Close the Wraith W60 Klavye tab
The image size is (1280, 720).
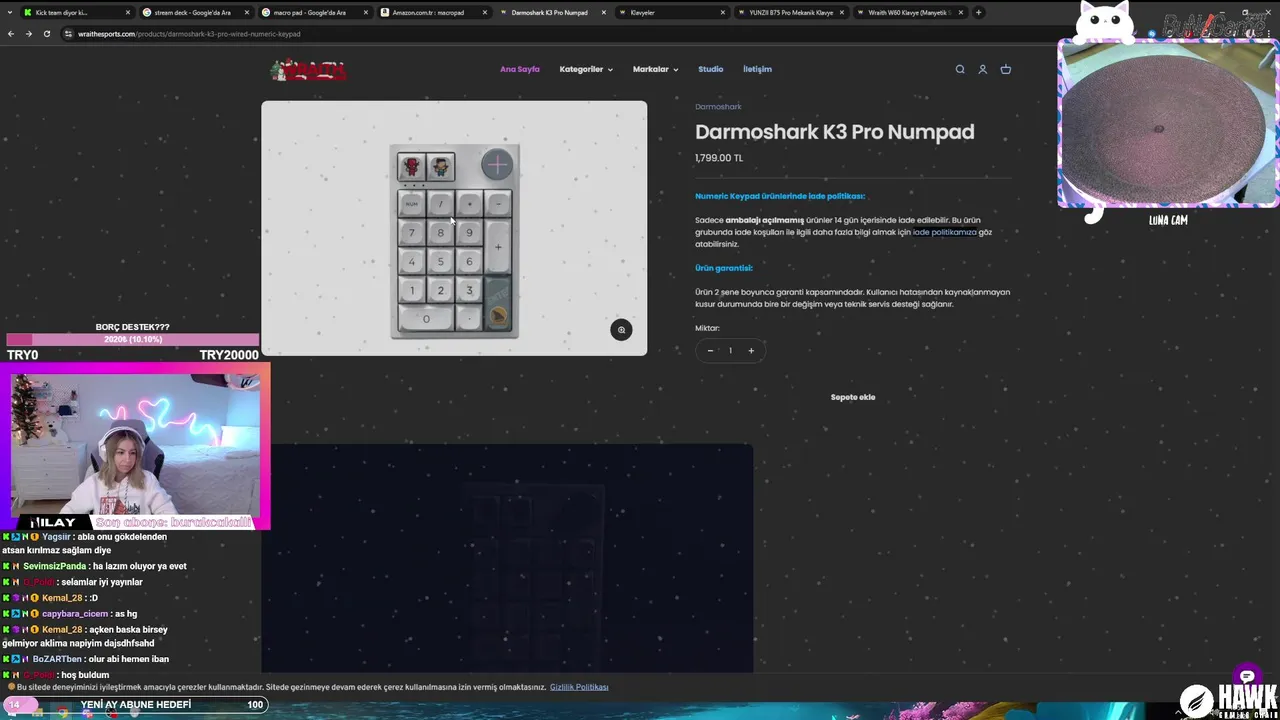[961, 12]
